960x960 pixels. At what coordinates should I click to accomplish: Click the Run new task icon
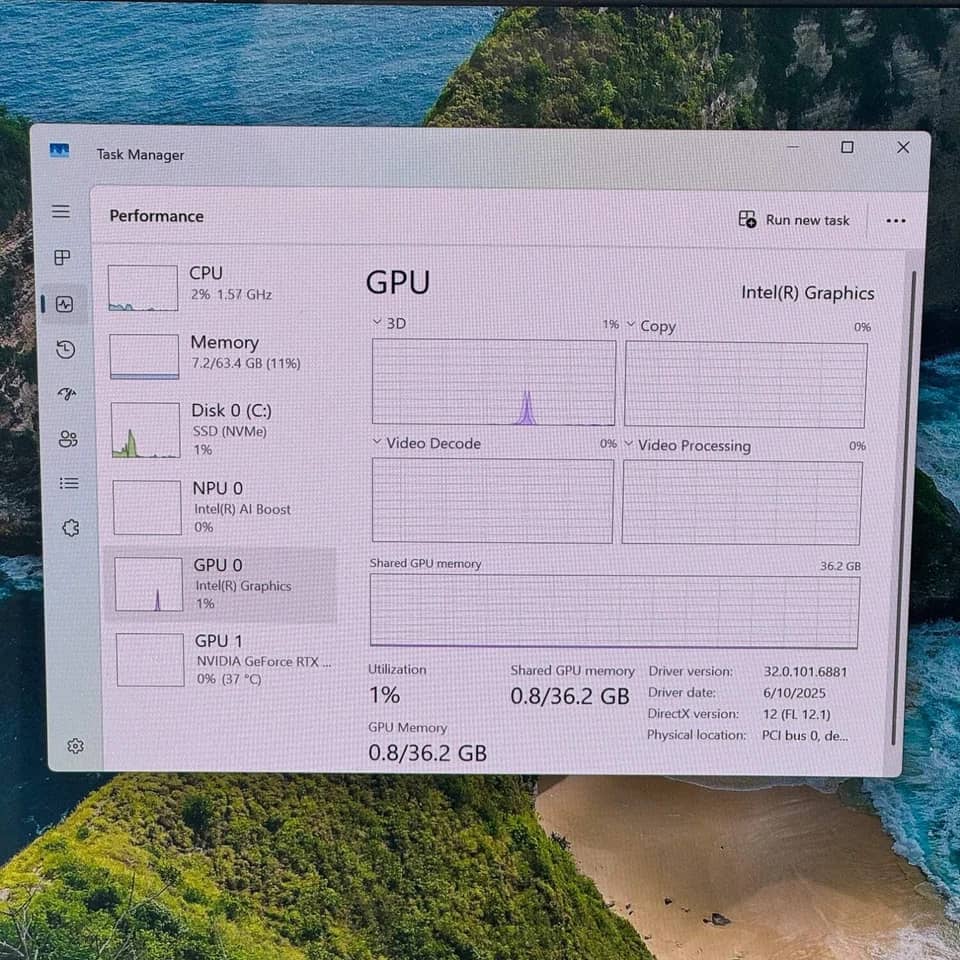747,219
